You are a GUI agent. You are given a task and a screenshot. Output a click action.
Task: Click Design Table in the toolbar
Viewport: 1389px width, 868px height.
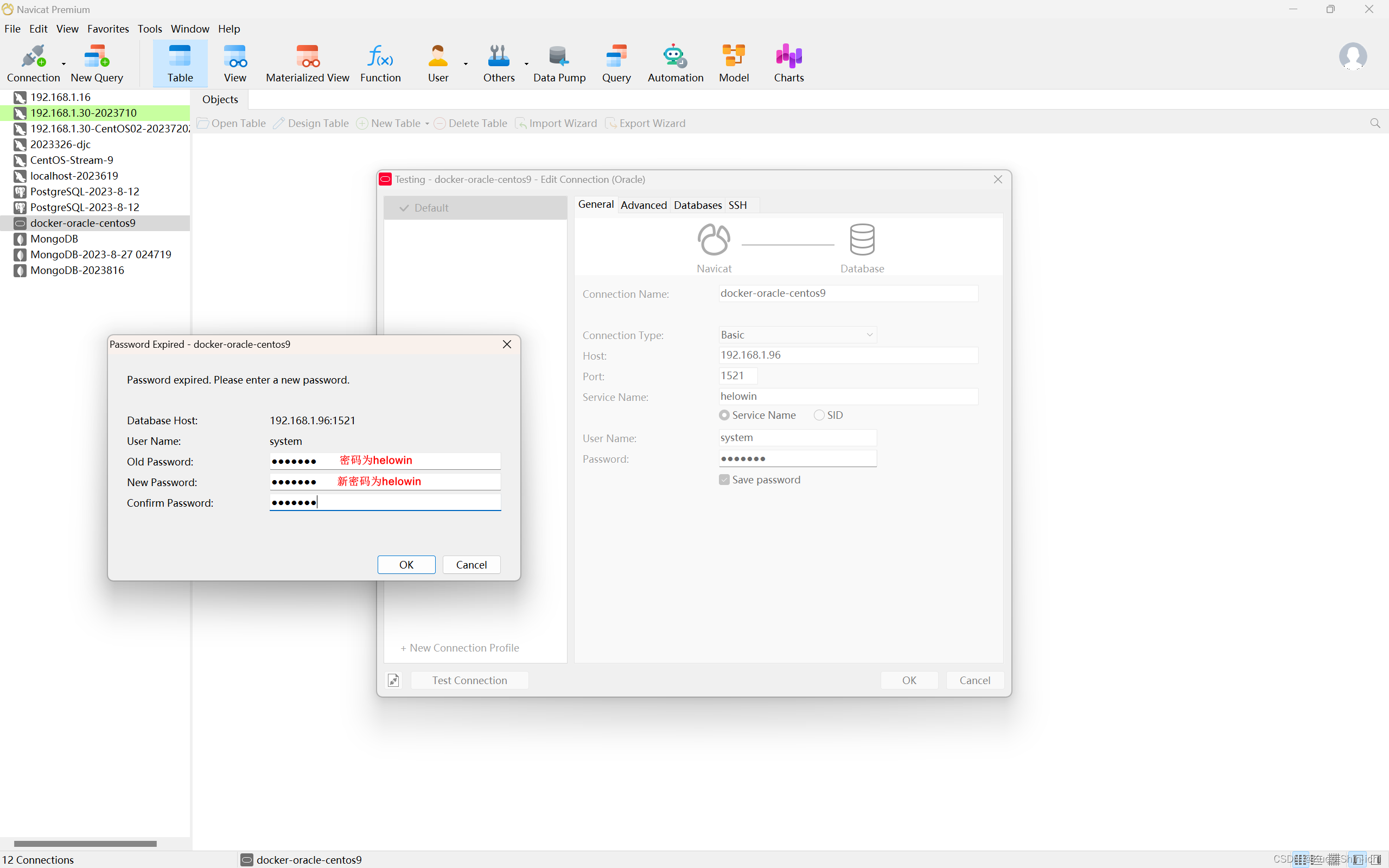click(311, 124)
